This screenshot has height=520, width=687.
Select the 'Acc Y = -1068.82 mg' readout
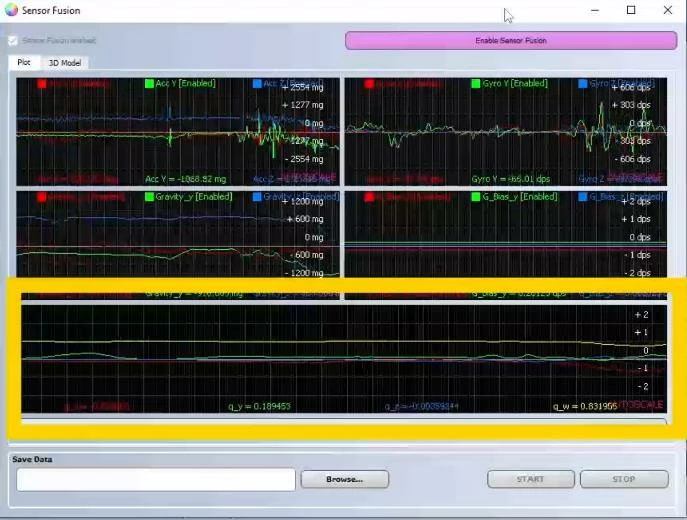(186, 179)
